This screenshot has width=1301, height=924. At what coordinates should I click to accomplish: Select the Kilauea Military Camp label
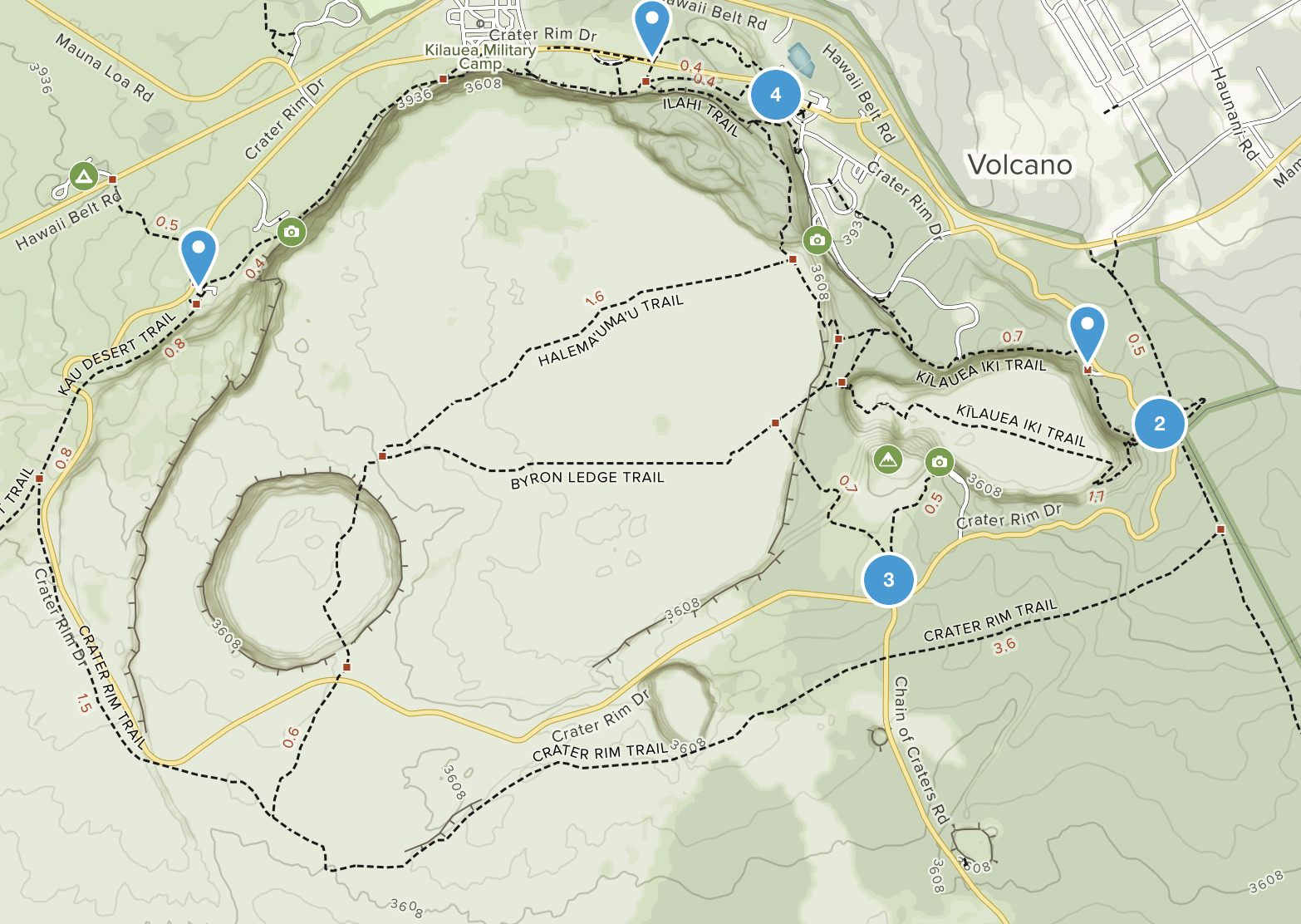pos(480,56)
